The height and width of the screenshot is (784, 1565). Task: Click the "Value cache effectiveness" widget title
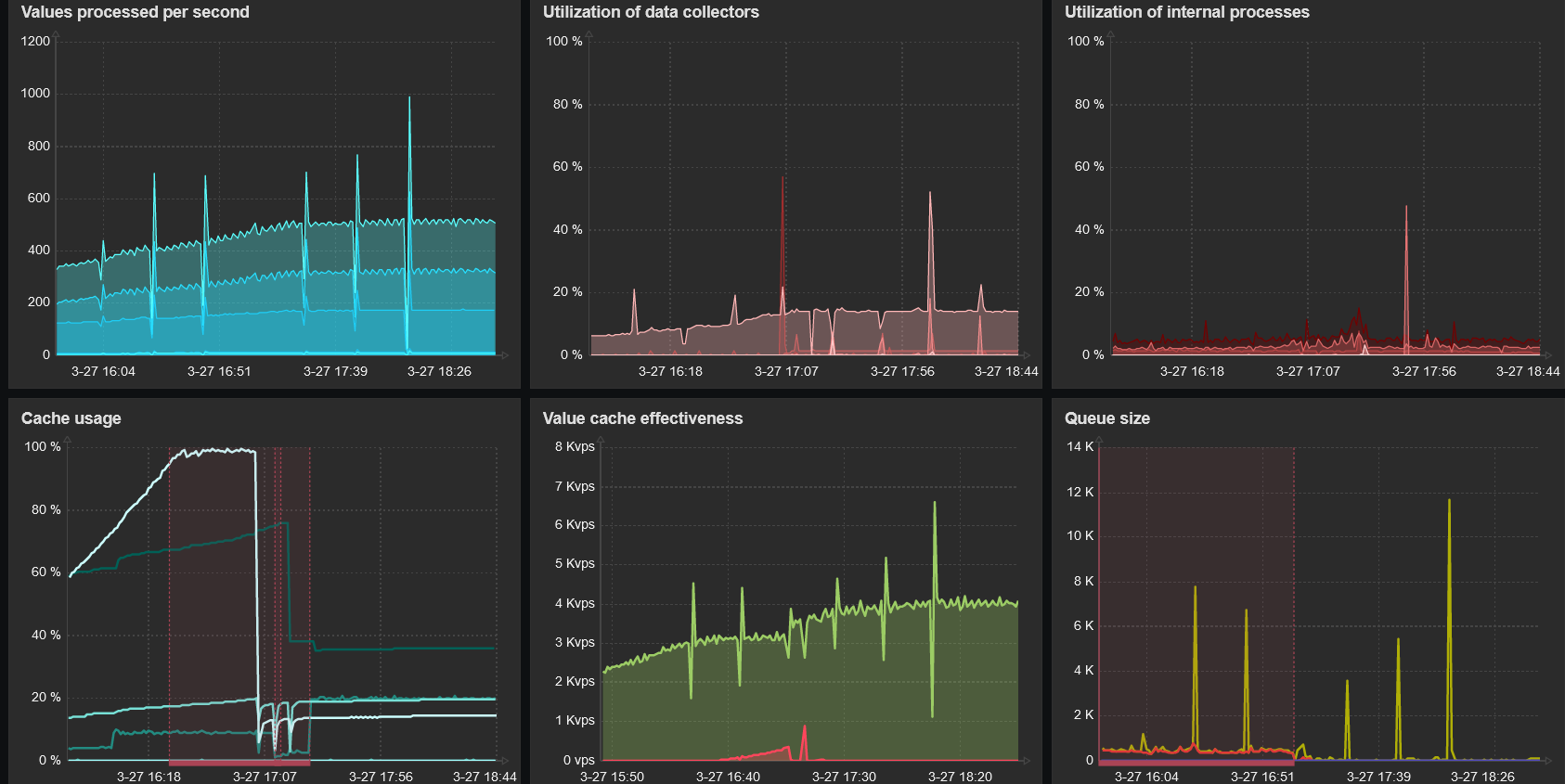(643, 418)
